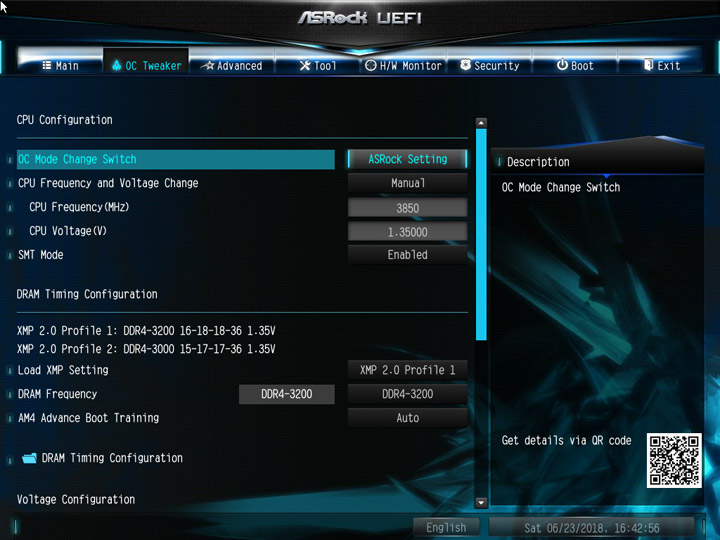Go to the Tool tab
Viewport: 720px width, 540px height.
(x=318, y=65)
